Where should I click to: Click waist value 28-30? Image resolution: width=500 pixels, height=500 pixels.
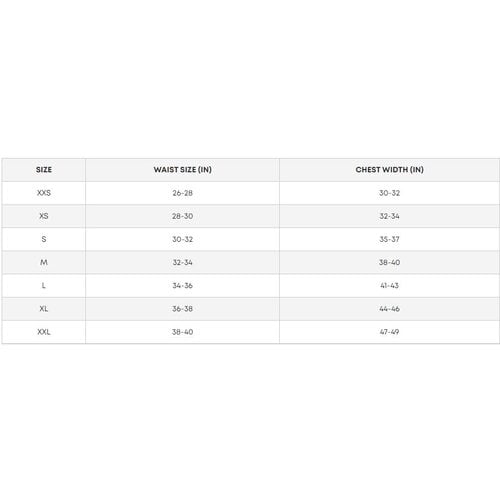coord(182,216)
